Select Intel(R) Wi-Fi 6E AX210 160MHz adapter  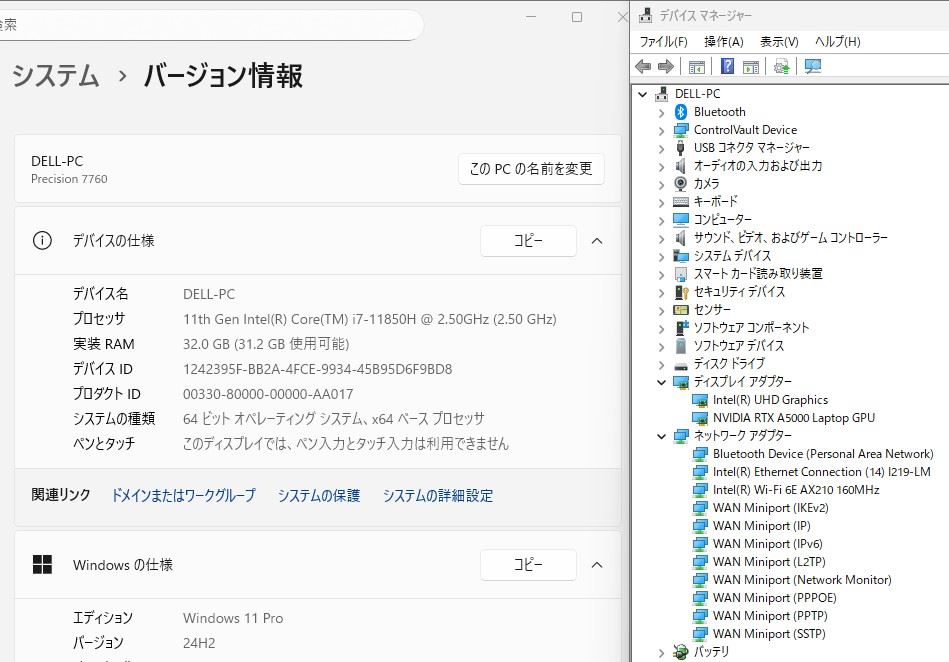click(x=795, y=490)
